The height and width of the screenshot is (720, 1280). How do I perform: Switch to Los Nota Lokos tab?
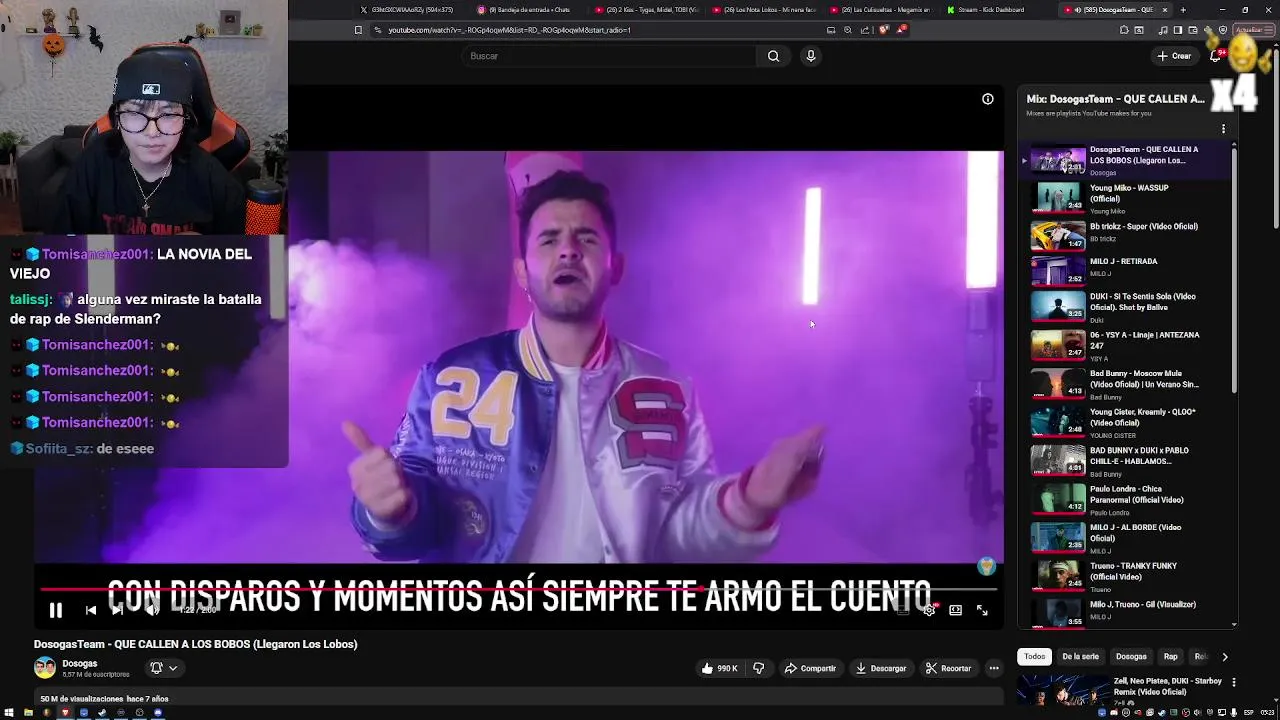point(764,10)
